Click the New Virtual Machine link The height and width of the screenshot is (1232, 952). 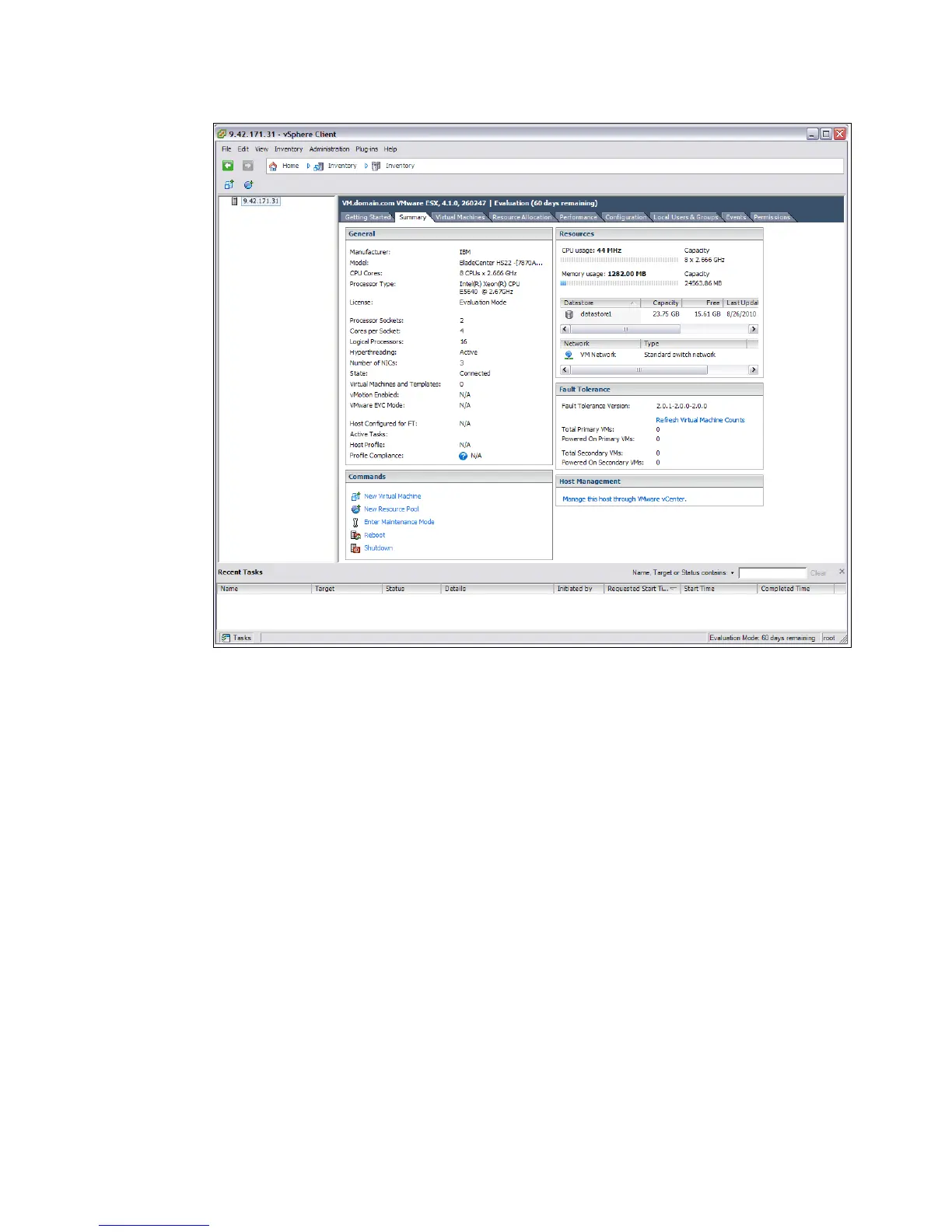point(393,496)
